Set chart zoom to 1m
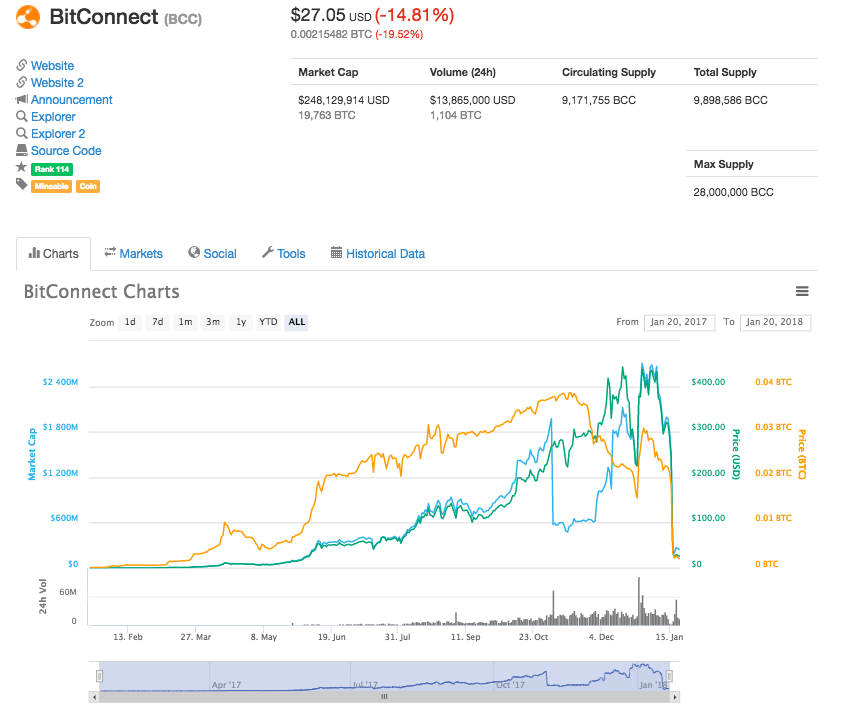 [x=186, y=322]
